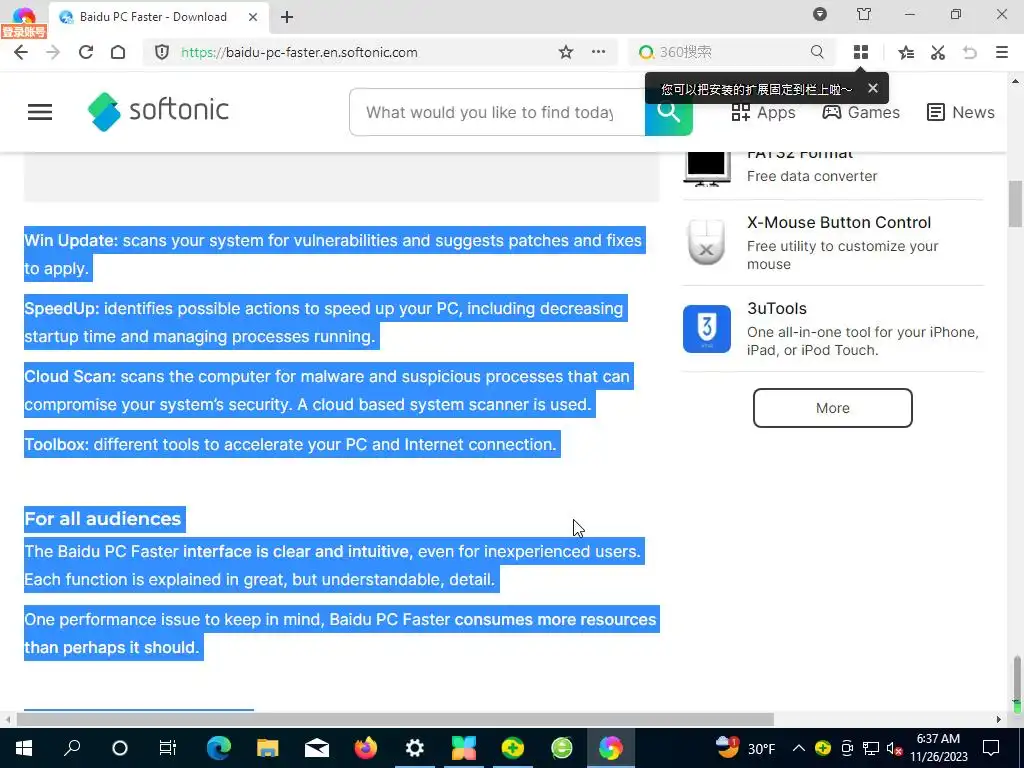Close the Baidu PC Faster tab
The height and width of the screenshot is (768, 1024).
click(253, 17)
